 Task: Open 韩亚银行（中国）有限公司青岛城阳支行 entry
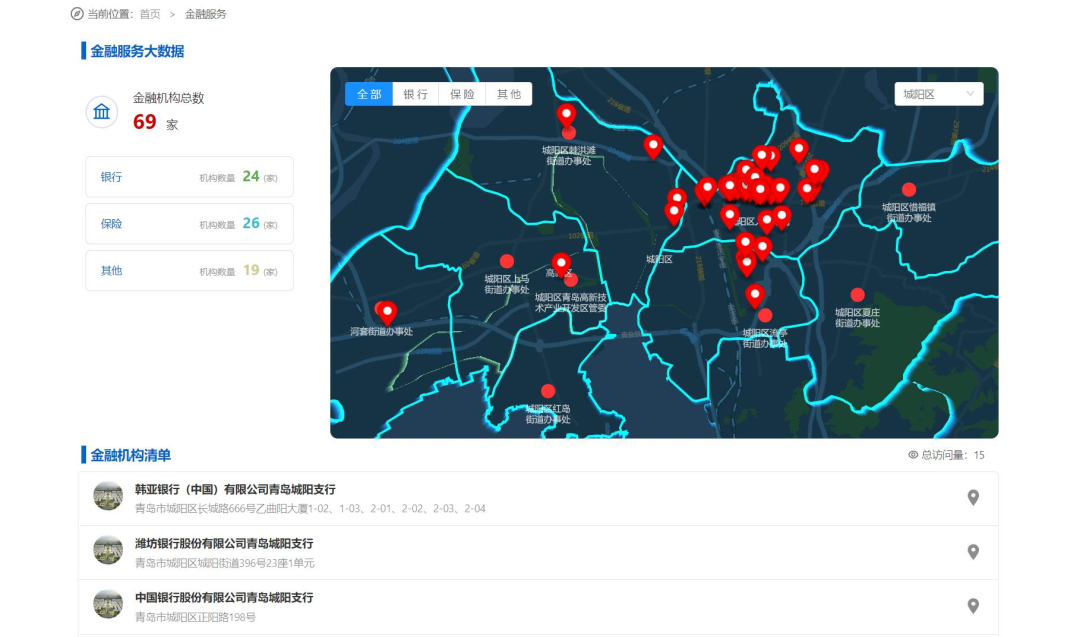[x=235, y=490]
